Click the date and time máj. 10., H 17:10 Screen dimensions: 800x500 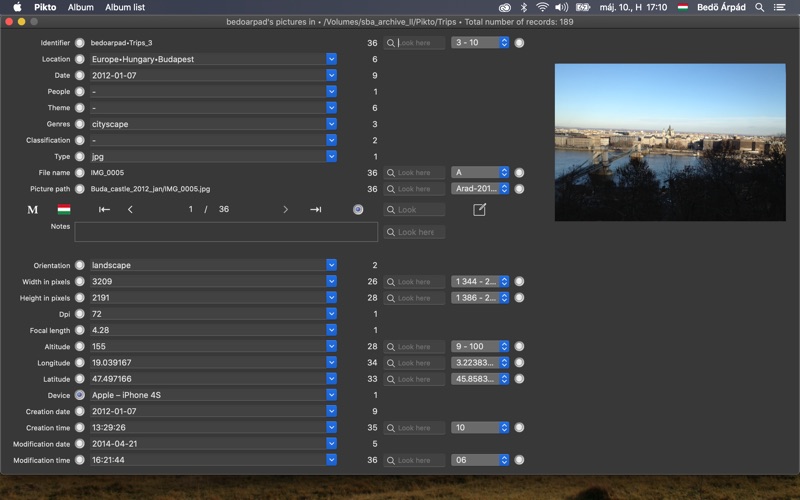click(x=633, y=7)
